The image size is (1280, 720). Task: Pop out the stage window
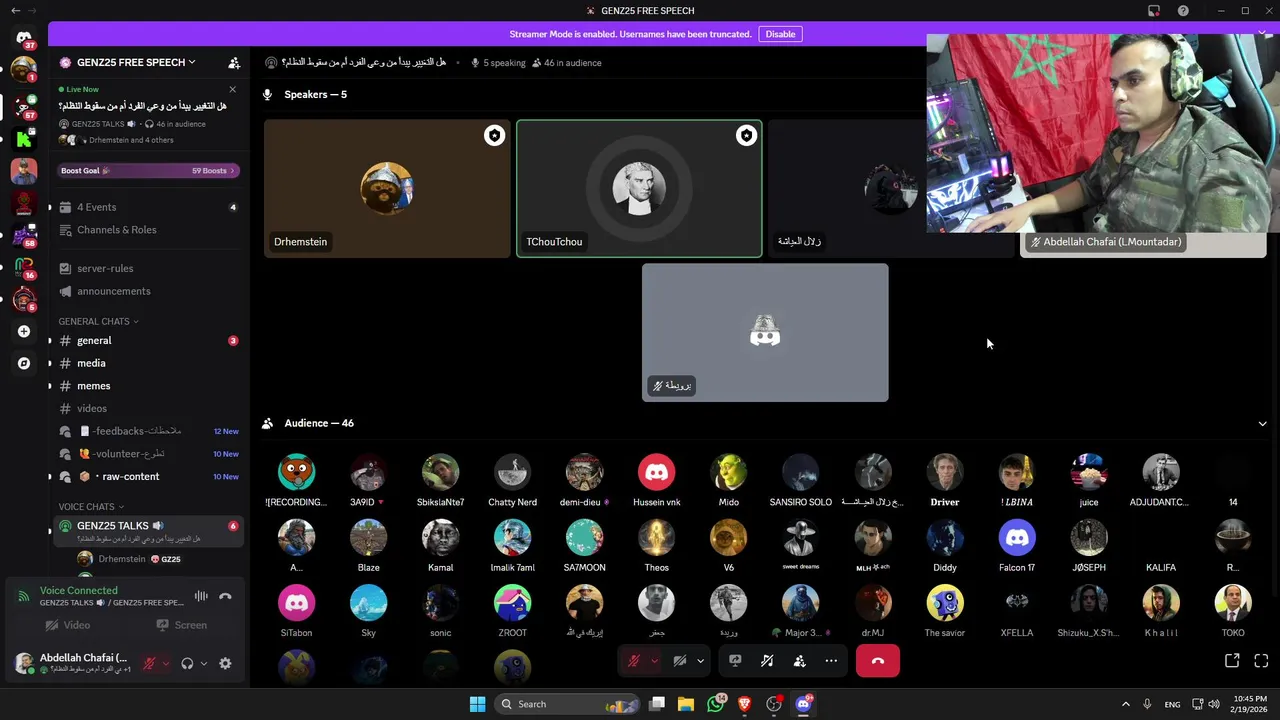click(x=1232, y=661)
